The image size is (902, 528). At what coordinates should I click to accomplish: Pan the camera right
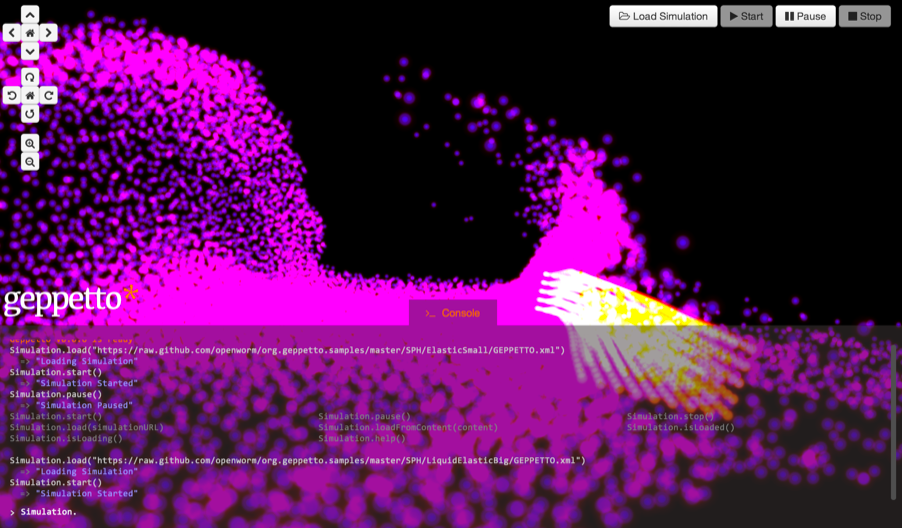[48, 33]
